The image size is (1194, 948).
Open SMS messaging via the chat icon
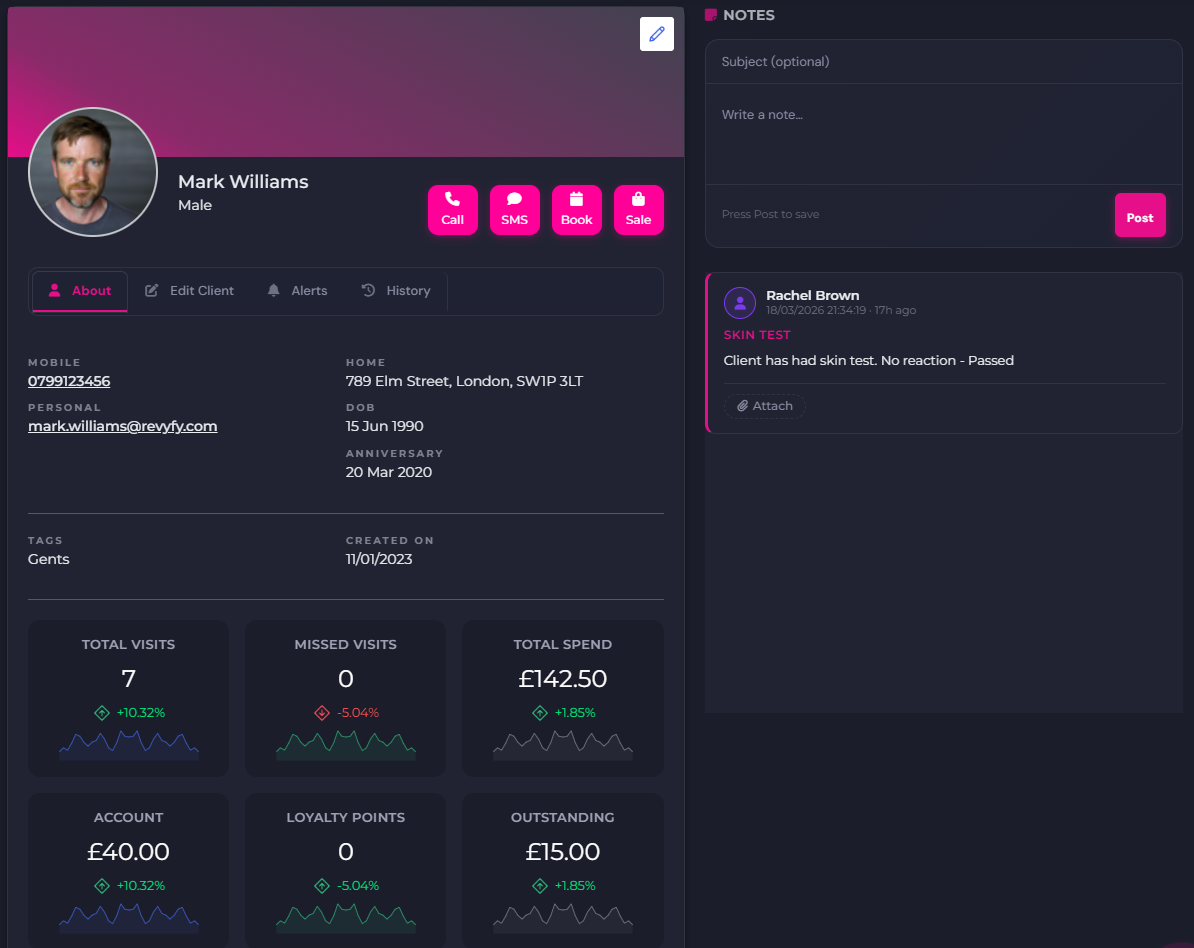click(514, 198)
